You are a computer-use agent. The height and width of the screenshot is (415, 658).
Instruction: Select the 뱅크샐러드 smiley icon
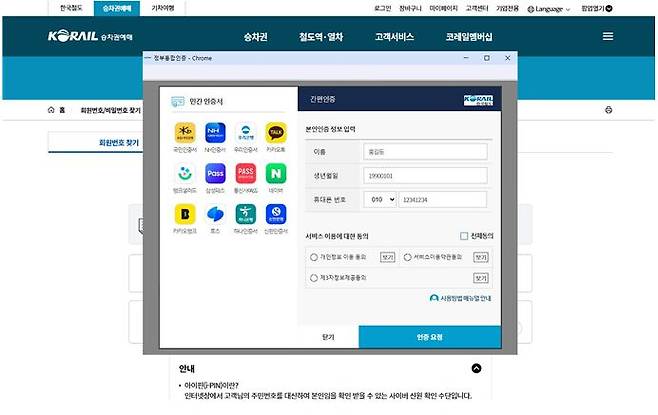(x=185, y=174)
